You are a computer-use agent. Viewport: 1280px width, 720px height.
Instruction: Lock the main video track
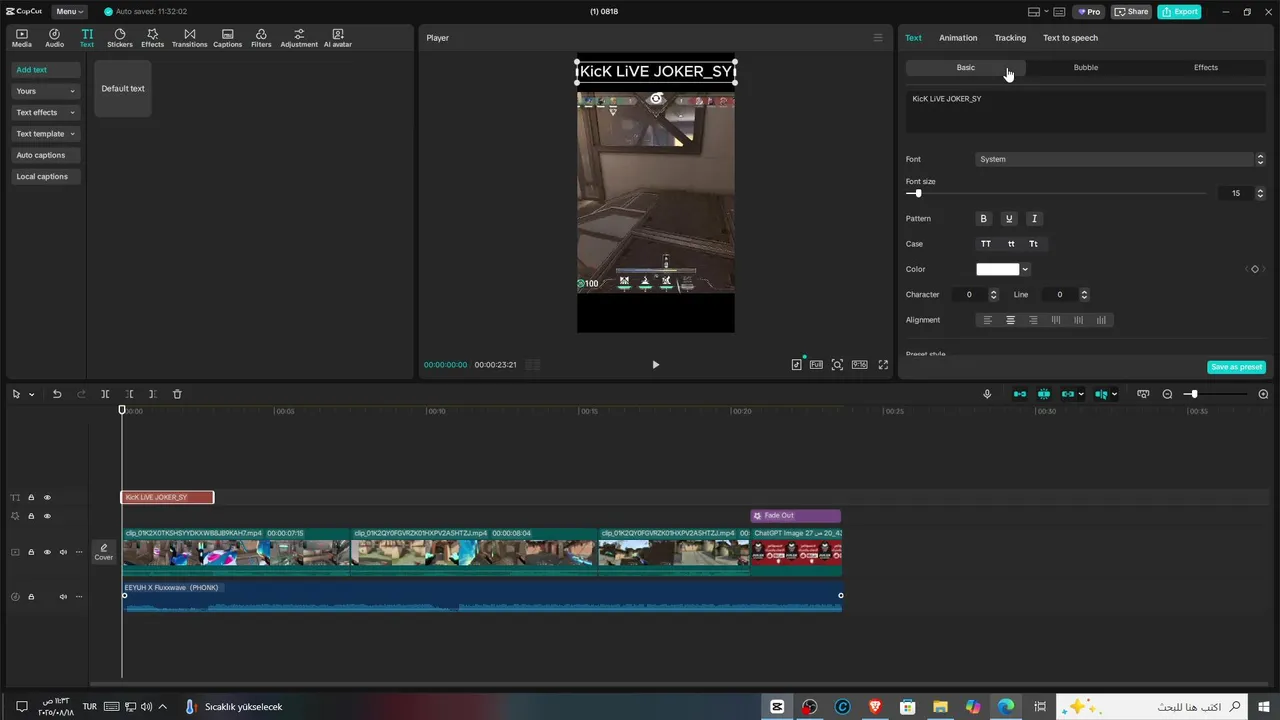coord(31,552)
